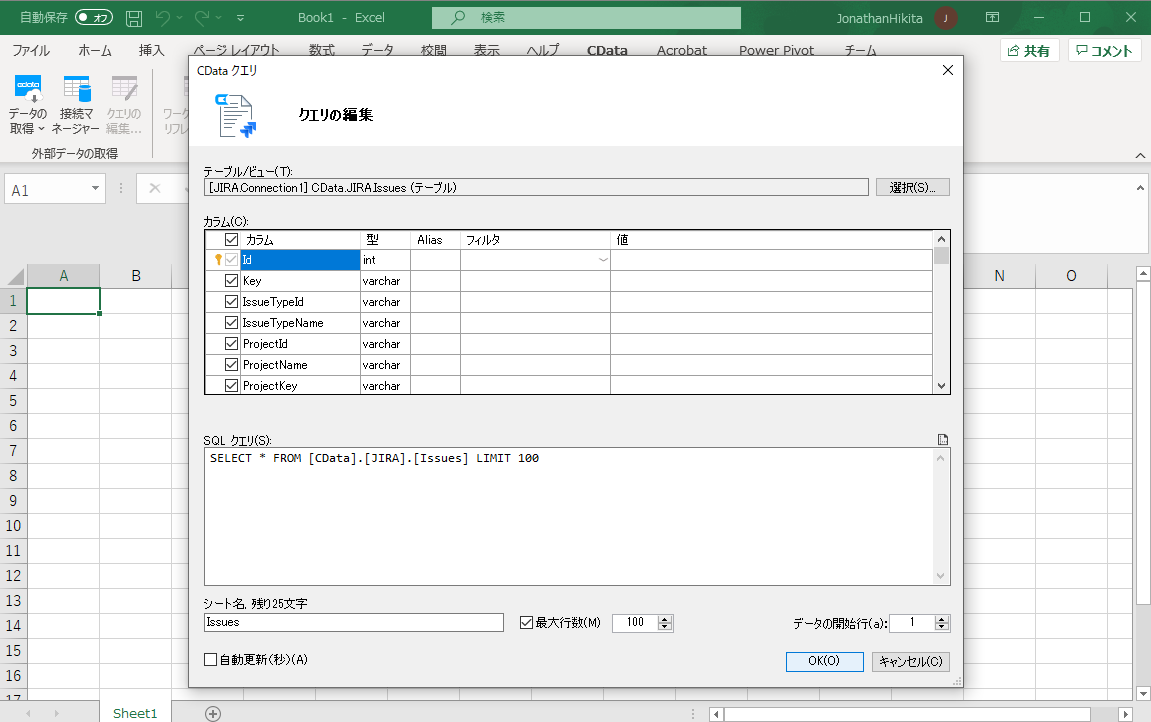Click into the SQL query text area
This screenshot has height=722, width=1151.
pos(570,517)
